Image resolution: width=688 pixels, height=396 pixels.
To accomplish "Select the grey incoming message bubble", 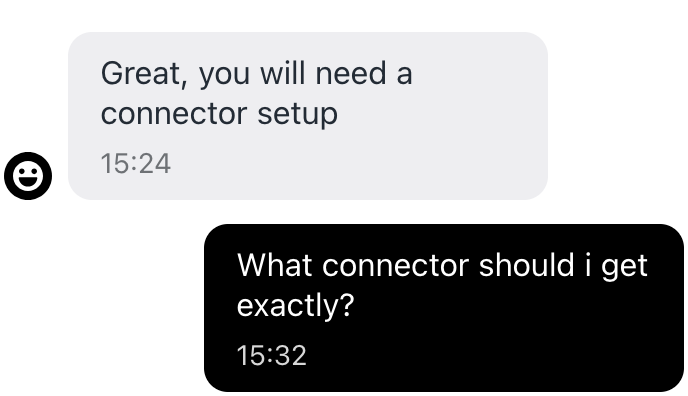I will 308,116.
